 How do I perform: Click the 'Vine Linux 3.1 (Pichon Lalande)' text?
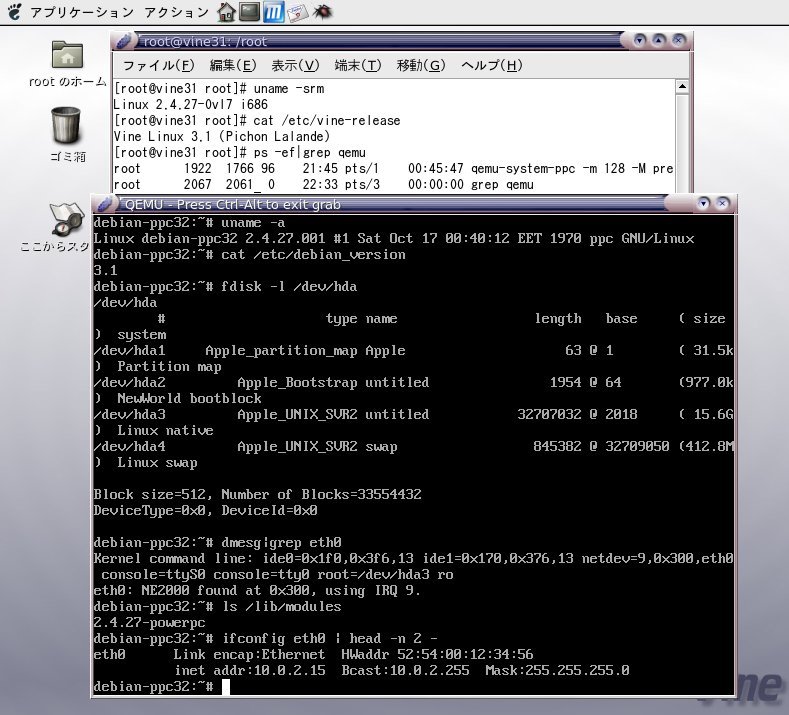[x=221, y=136]
